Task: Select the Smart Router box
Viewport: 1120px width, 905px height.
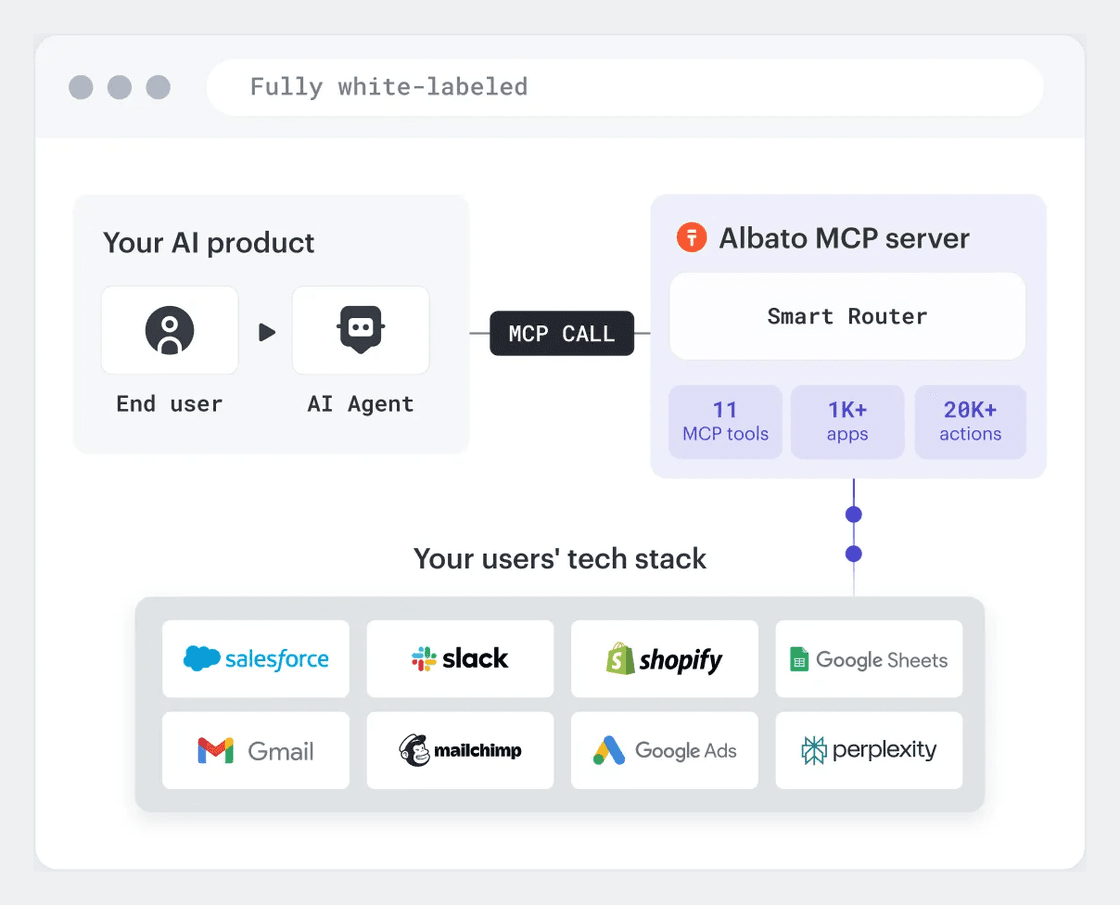Action: coord(847,316)
